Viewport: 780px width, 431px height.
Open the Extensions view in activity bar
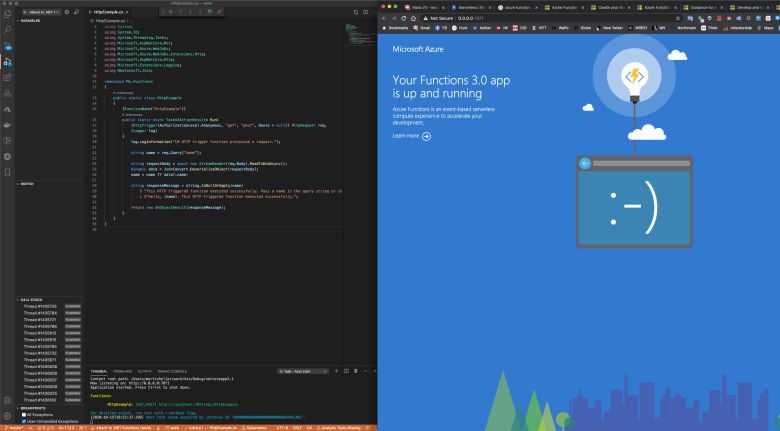[x=7, y=76]
